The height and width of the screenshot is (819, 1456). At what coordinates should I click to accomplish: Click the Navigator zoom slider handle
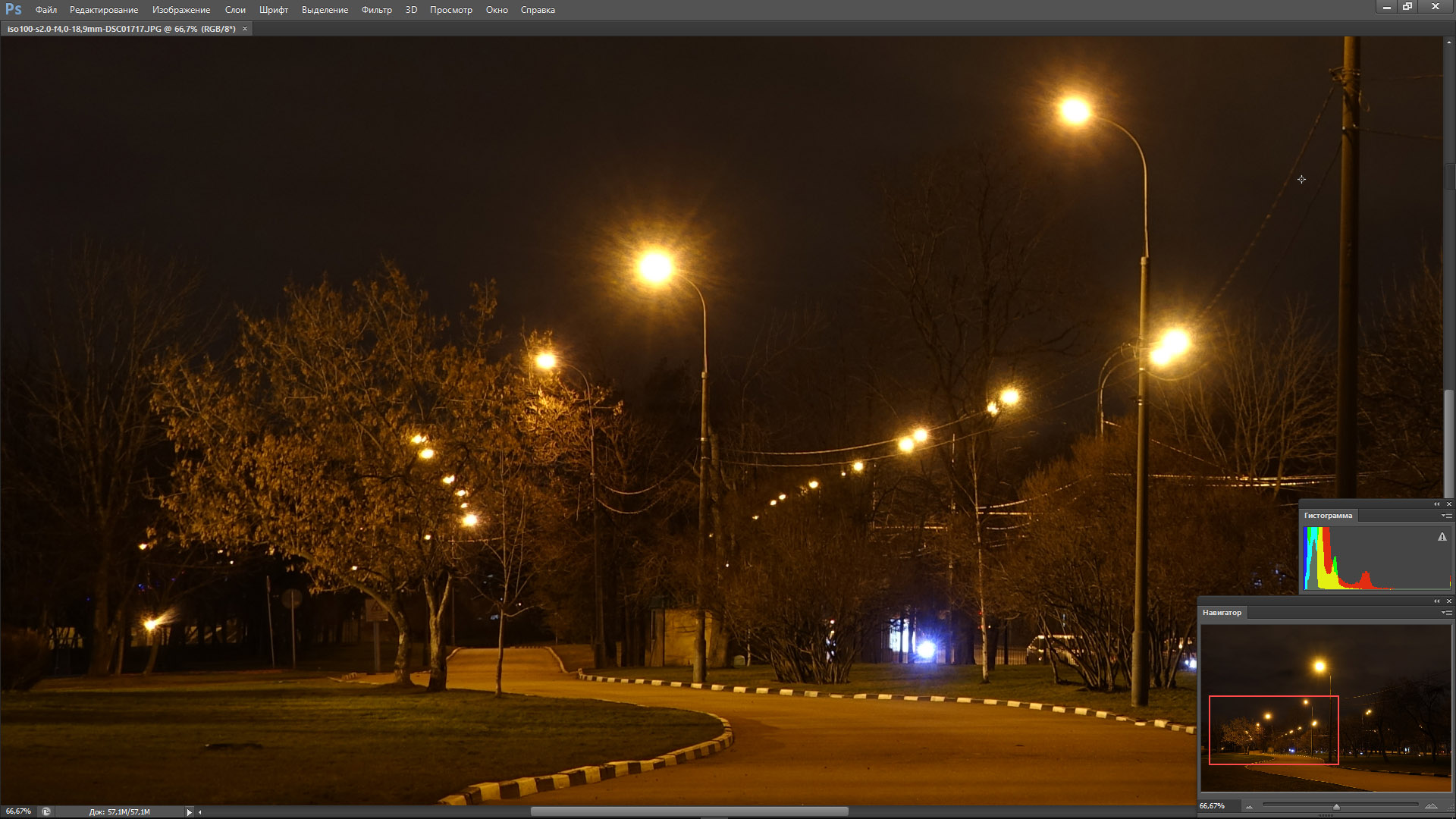pyautogui.click(x=1336, y=807)
